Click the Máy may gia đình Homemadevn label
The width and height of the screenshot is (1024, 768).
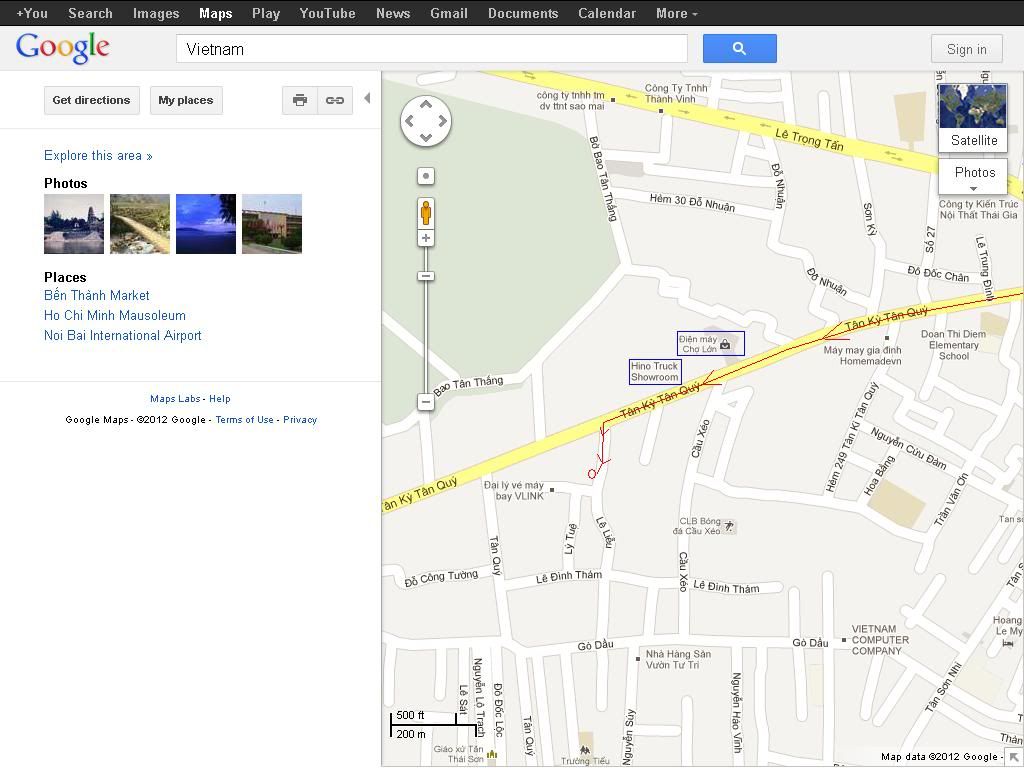863,355
